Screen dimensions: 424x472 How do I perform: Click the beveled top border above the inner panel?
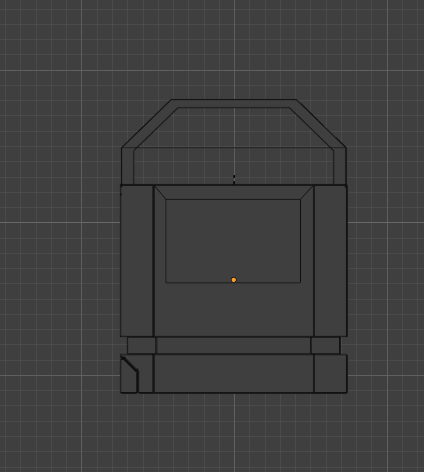click(x=234, y=193)
